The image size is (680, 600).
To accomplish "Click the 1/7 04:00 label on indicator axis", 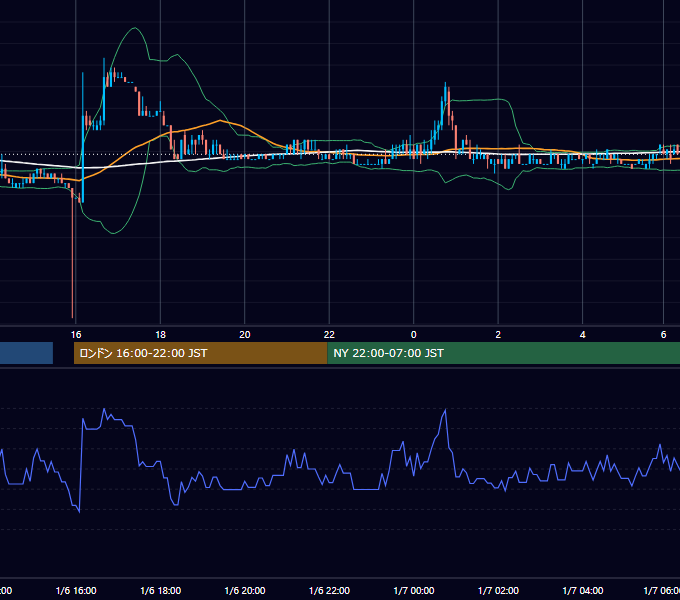I will click(582, 590).
